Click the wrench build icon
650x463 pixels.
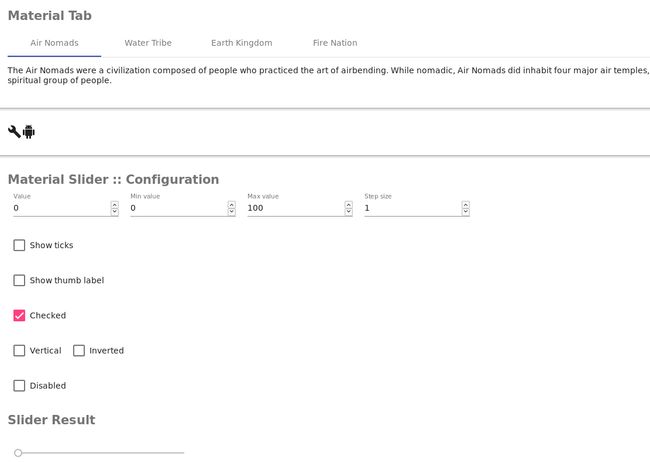click(x=14, y=132)
